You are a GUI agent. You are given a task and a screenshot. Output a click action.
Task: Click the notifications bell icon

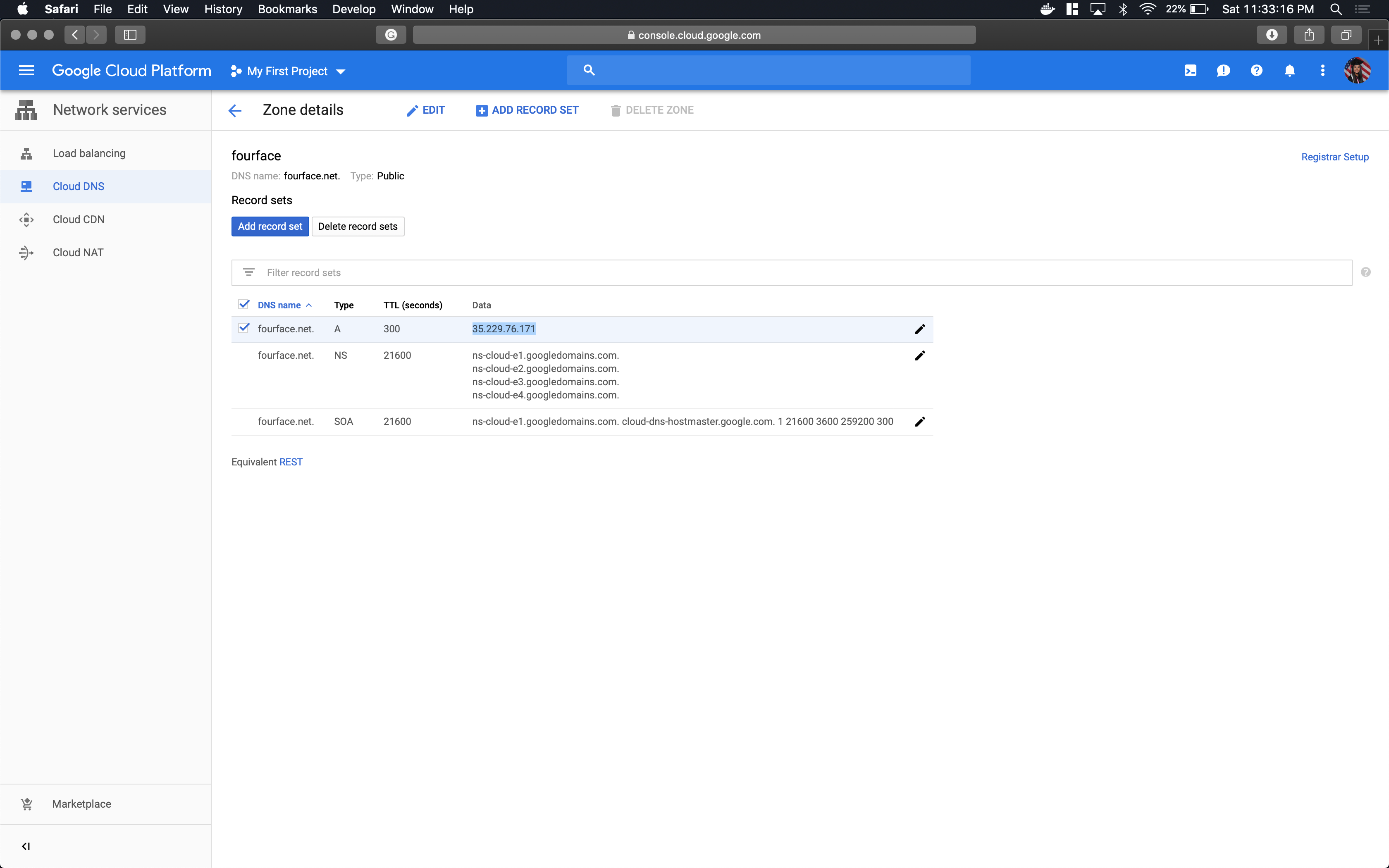coord(1289,71)
